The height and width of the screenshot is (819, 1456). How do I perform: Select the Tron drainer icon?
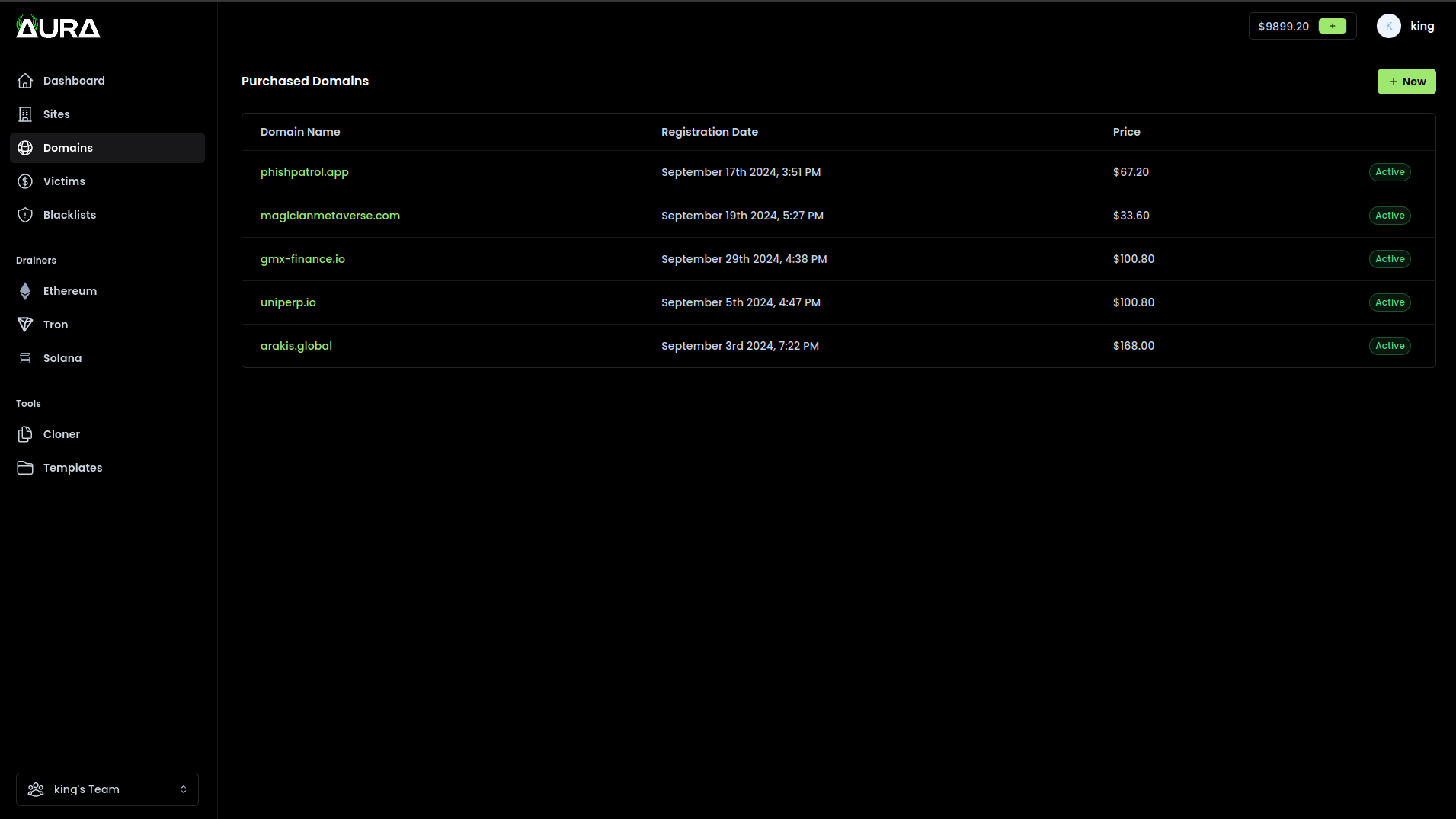click(x=25, y=324)
